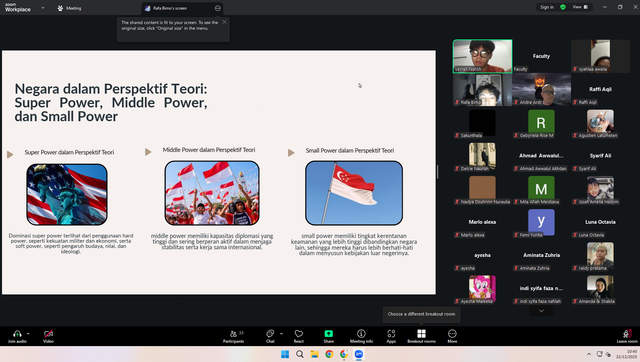This screenshot has height=362, width=640.
Task: Close the shared content size notification
Action: (x=224, y=22)
